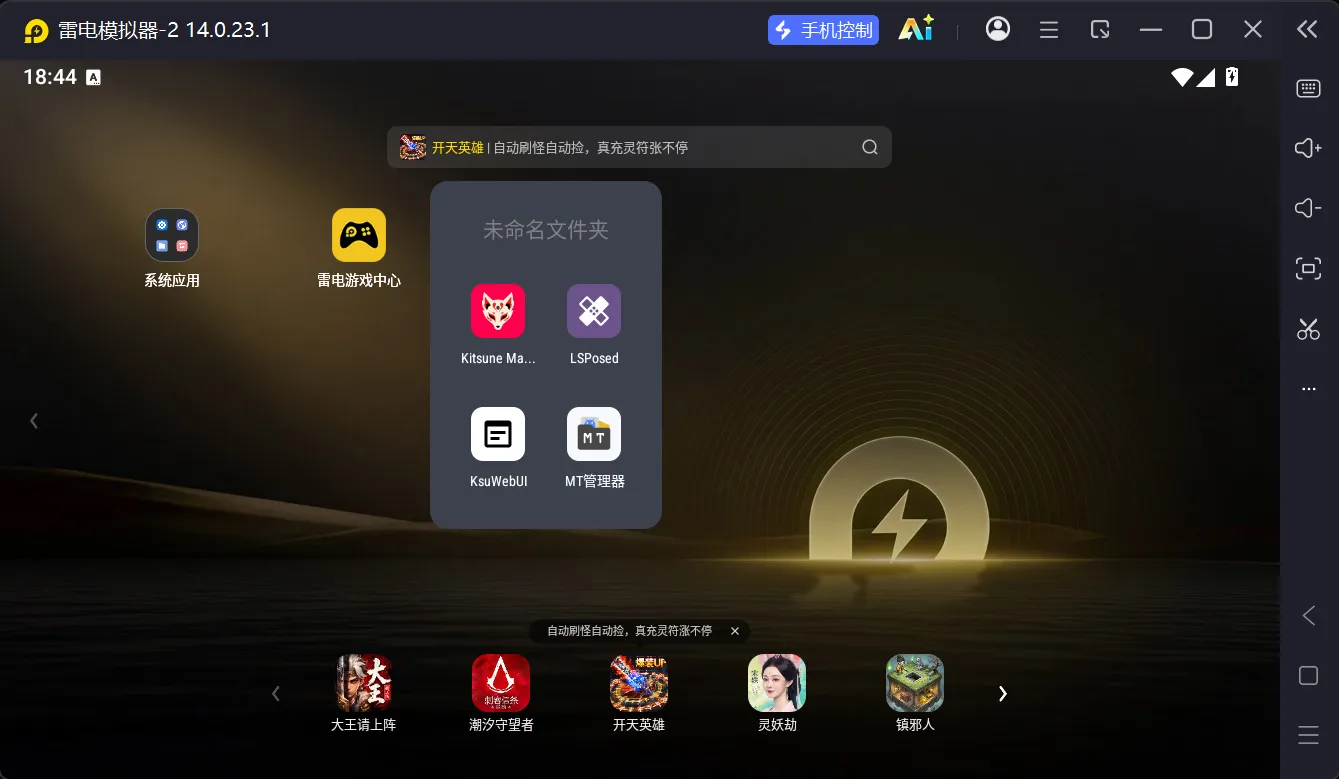Open Android recent apps menu
This screenshot has width=1339, height=779.
1308,736
